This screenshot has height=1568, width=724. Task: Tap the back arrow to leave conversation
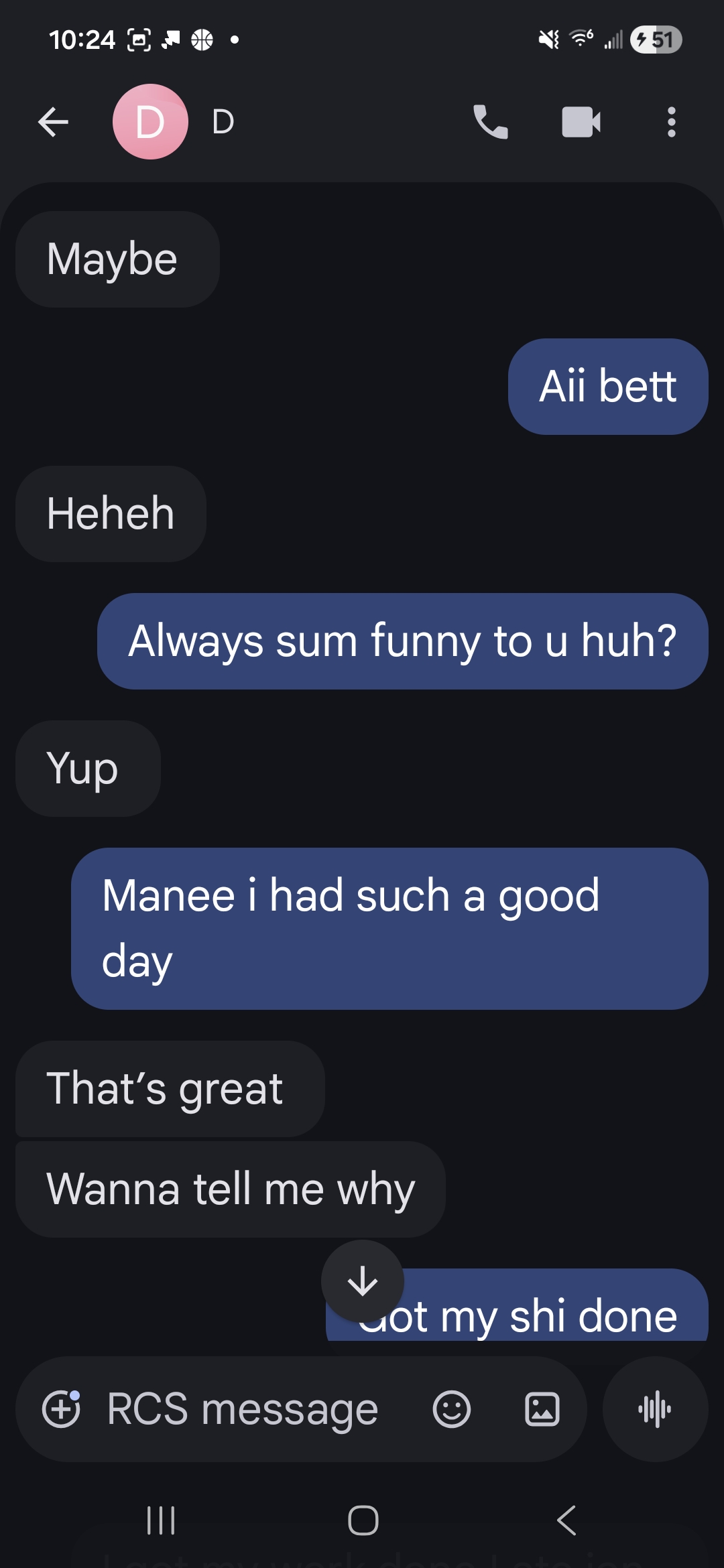[x=54, y=122]
